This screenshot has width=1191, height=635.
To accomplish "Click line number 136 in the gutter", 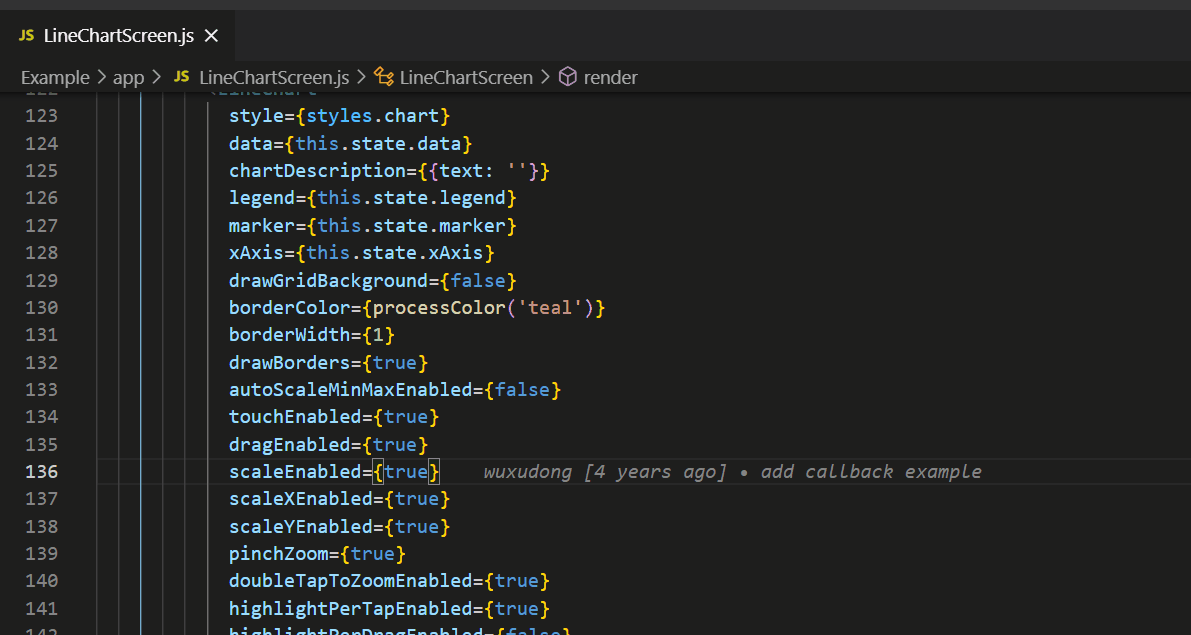I will [x=40, y=471].
